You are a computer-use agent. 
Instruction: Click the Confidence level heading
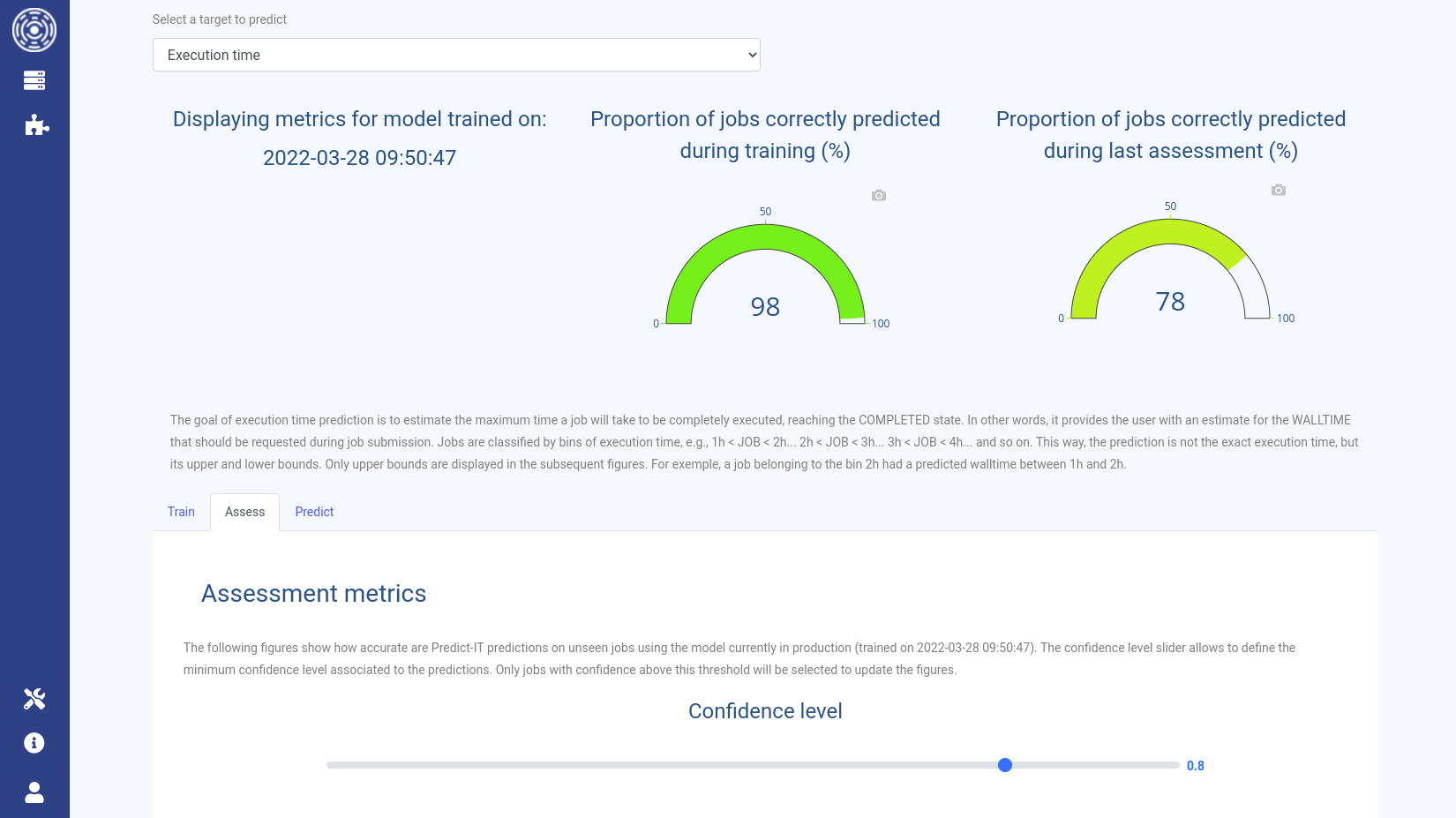(765, 711)
